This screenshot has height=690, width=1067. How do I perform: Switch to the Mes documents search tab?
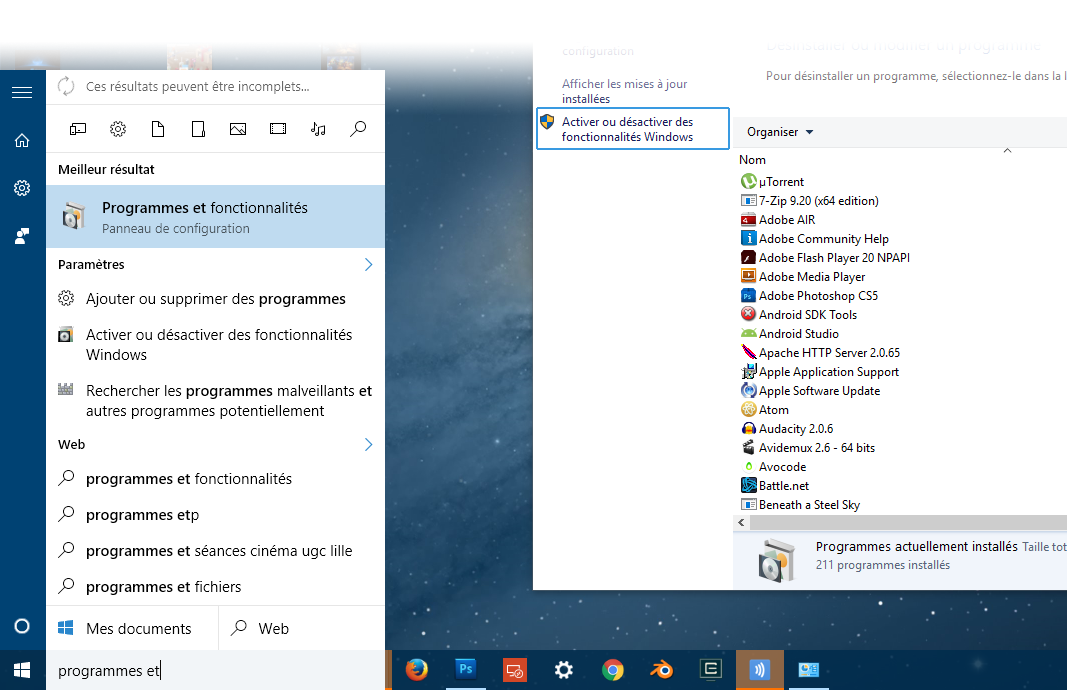(x=131, y=628)
